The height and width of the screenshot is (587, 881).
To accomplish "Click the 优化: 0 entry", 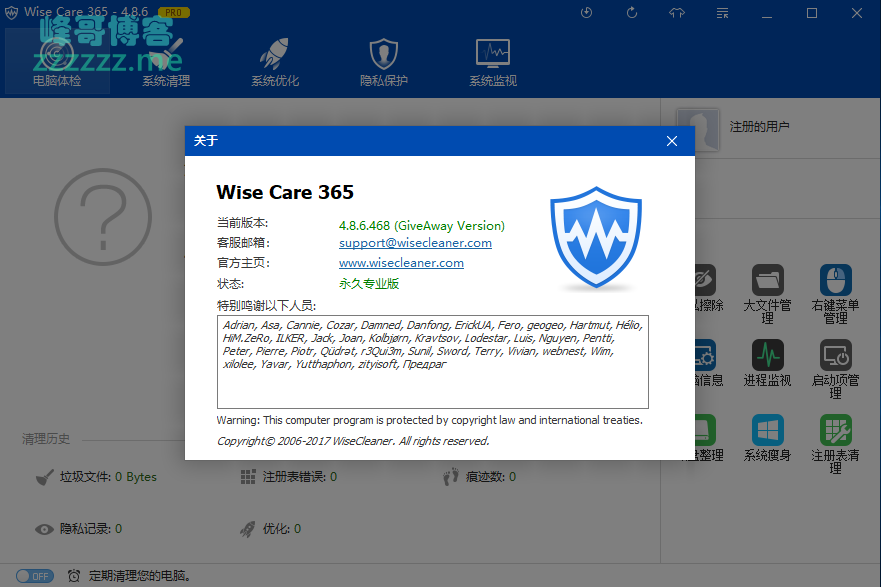I will point(271,529).
